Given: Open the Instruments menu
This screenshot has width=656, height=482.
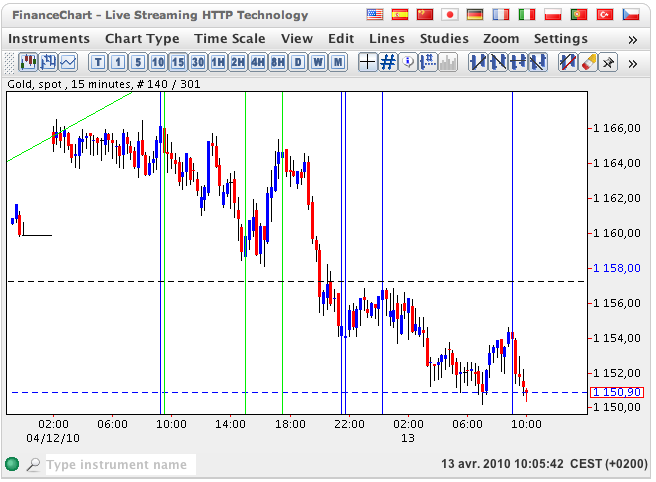Looking at the screenshot, I should (x=48, y=38).
